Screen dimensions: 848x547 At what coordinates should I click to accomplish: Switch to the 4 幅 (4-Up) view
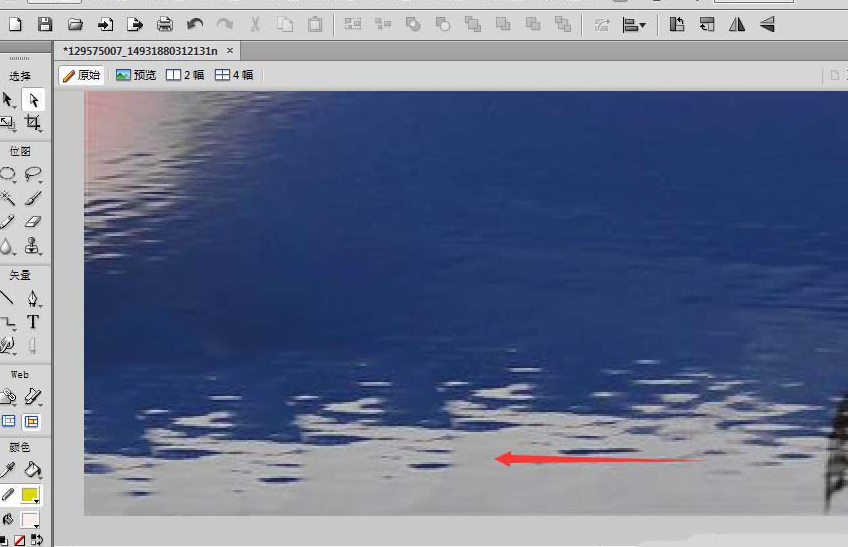[x=234, y=75]
